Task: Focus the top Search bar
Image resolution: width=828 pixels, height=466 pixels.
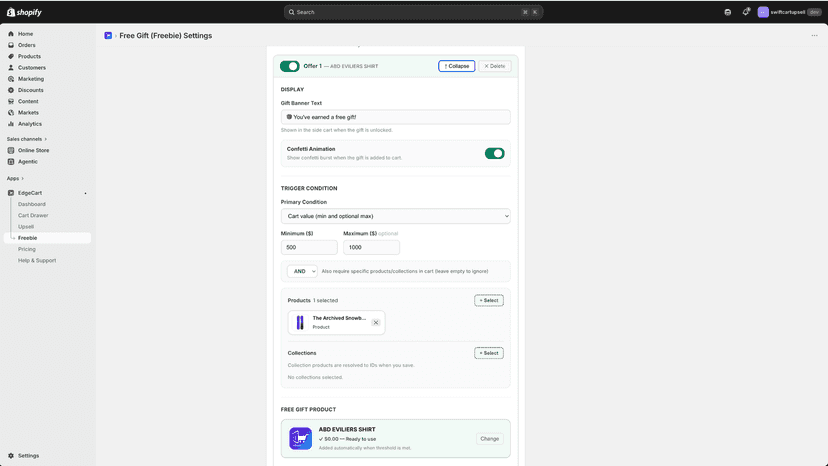Action: (413, 12)
